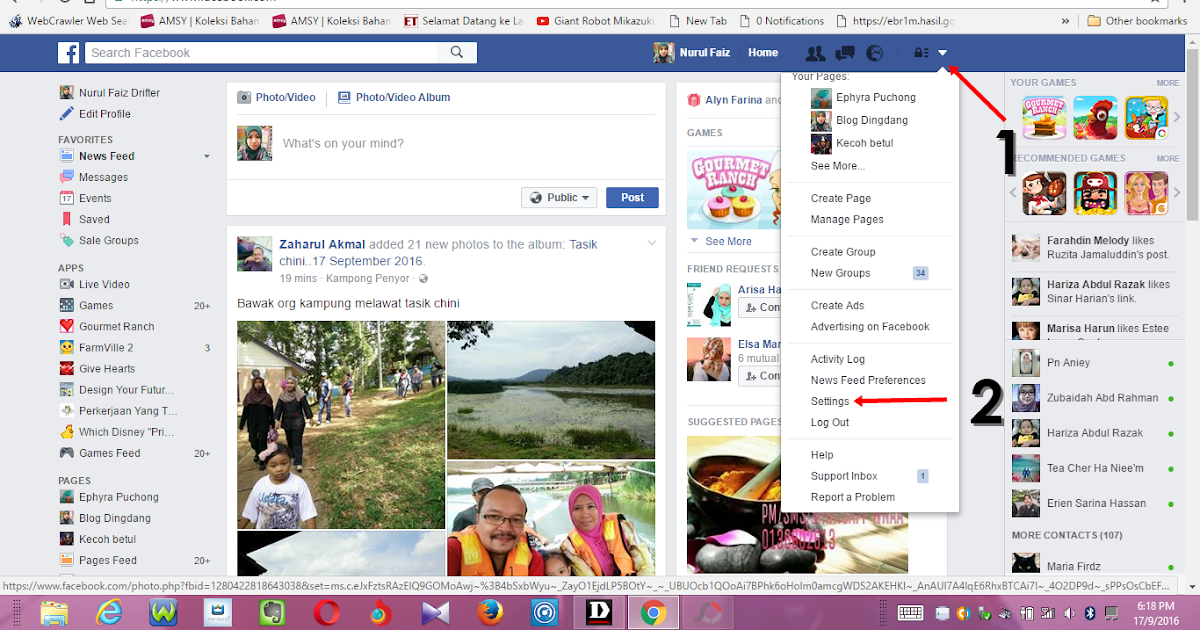The image size is (1200, 630).
Task: Click the Chrome taskbar icon
Action: point(652,612)
